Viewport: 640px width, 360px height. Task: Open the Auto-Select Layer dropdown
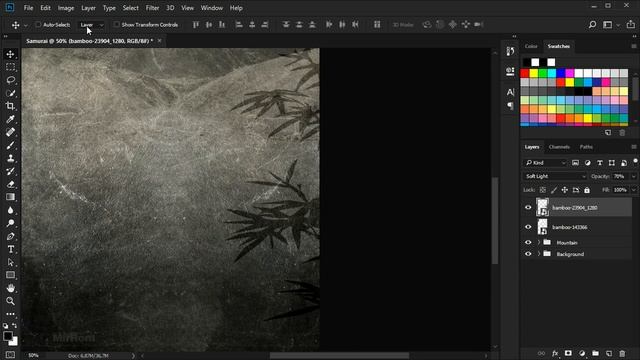[91, 25]
